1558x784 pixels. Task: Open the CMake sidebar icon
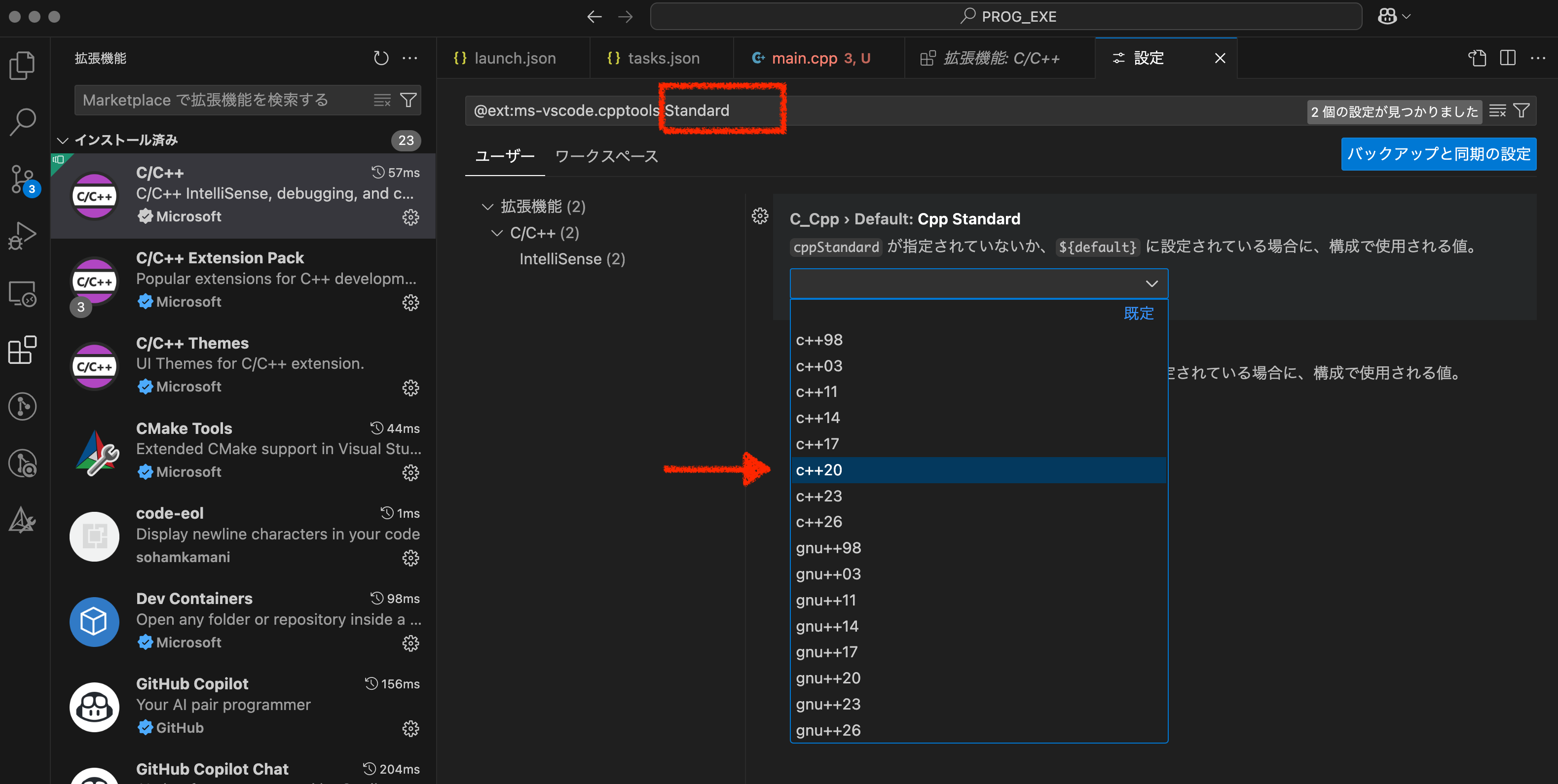(23, 520)
